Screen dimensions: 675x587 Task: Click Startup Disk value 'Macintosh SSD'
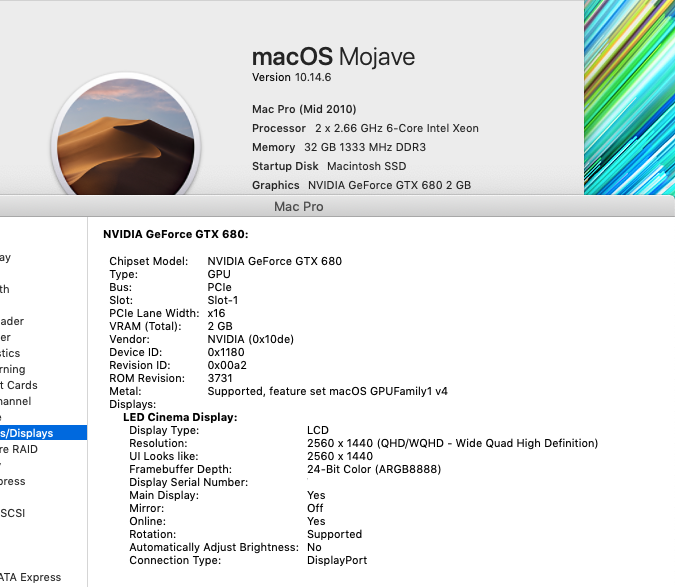click(x=366, y=166)
